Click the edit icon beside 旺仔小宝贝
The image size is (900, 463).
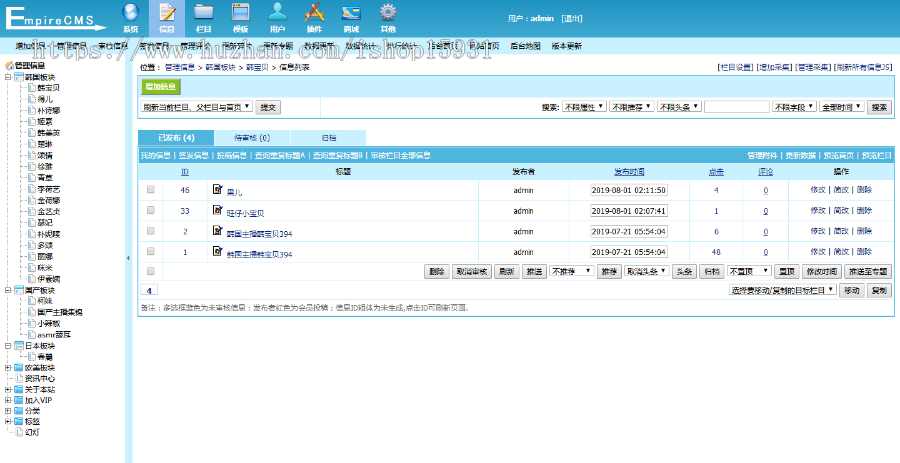217,209
